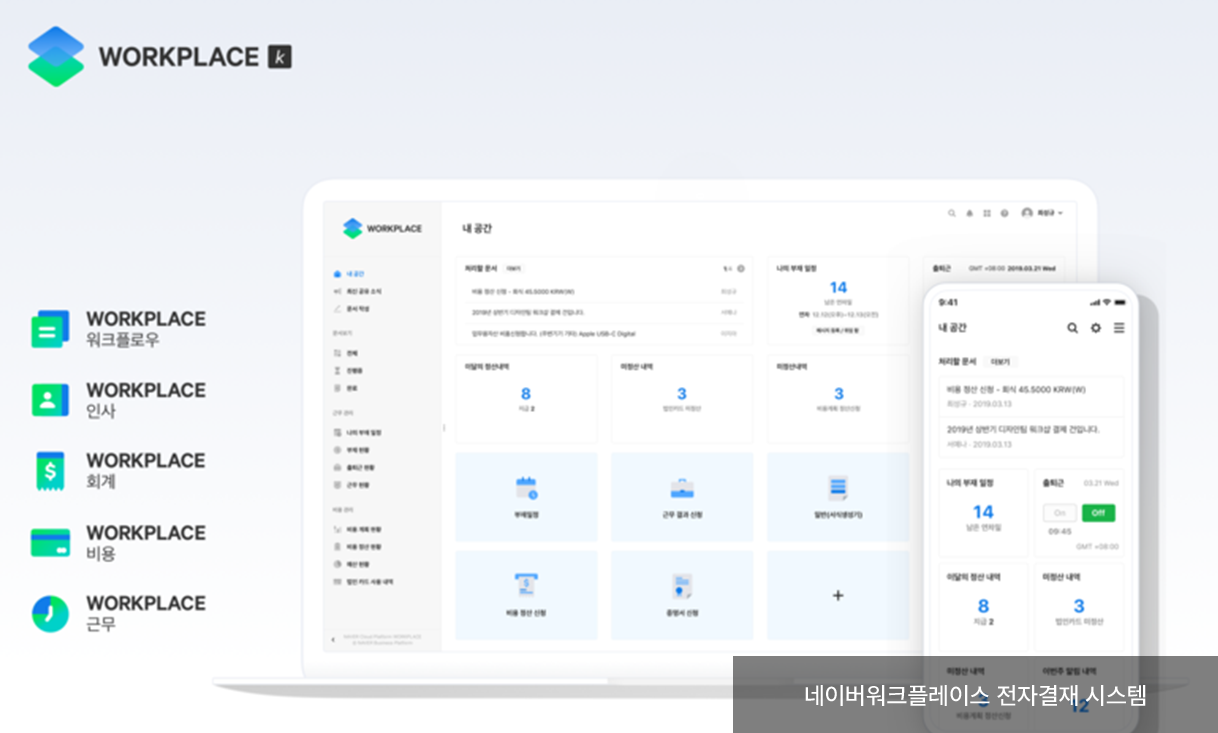The image size is (1218, 733).
Task: Select 법인 카드 사용 내역 sidebar item
Action: click(364, 581)
